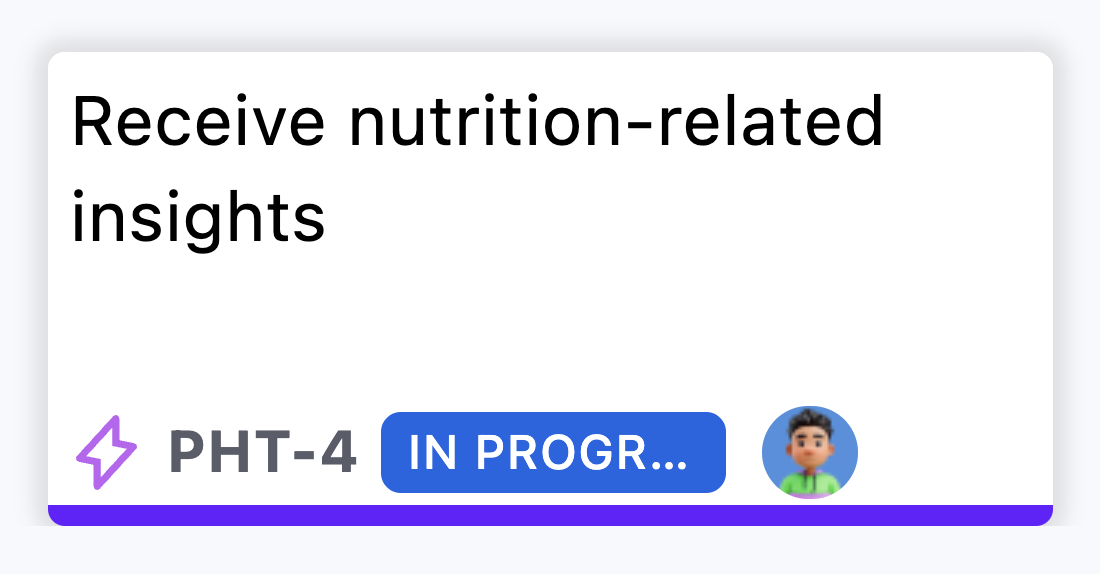Click the purple bar along card bottom
Image resolution: width=1100 pixels, height=574 pixels.
[550, 515]
